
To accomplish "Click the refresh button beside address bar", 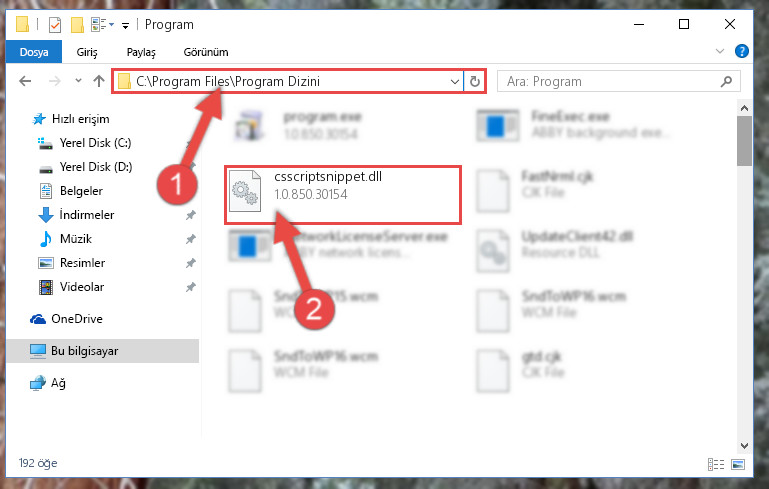I will (474, 81).
